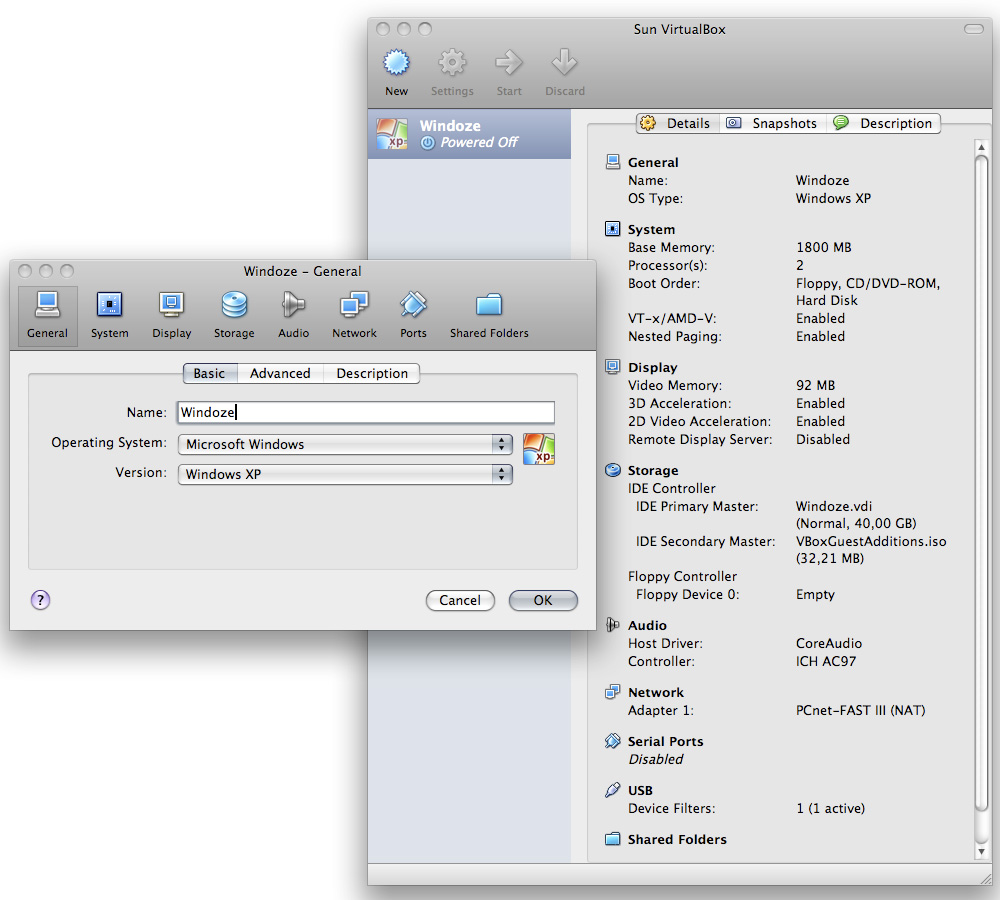Click the General section monitor icon in details

(x=612, y=161)
